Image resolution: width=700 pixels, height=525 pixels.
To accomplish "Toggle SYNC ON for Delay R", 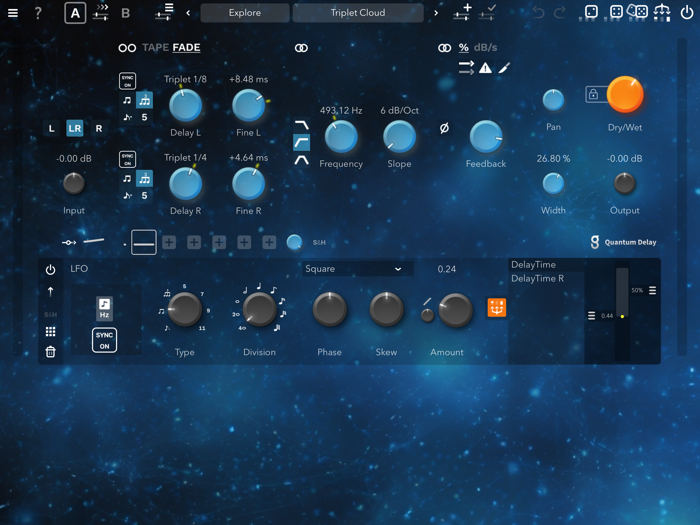I will (x=128, y=159).
